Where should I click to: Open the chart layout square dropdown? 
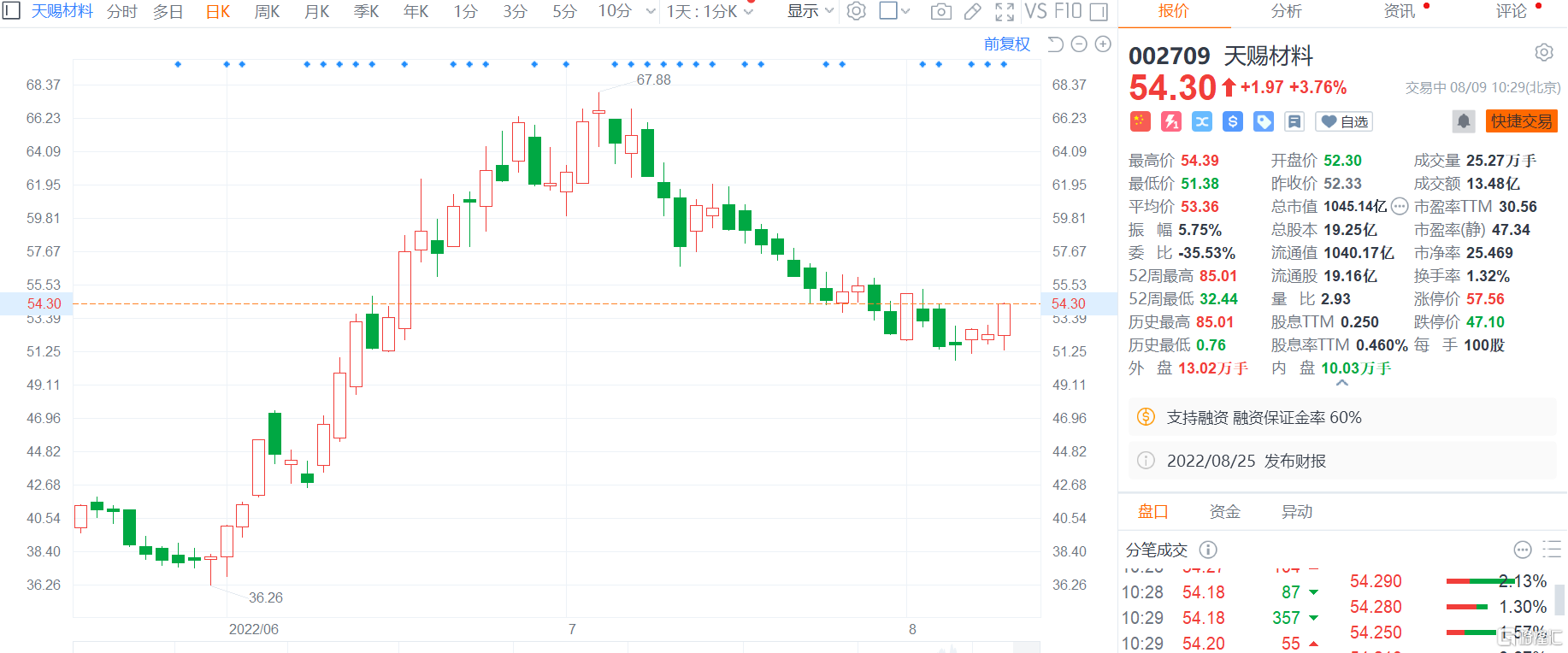(895, 11)
